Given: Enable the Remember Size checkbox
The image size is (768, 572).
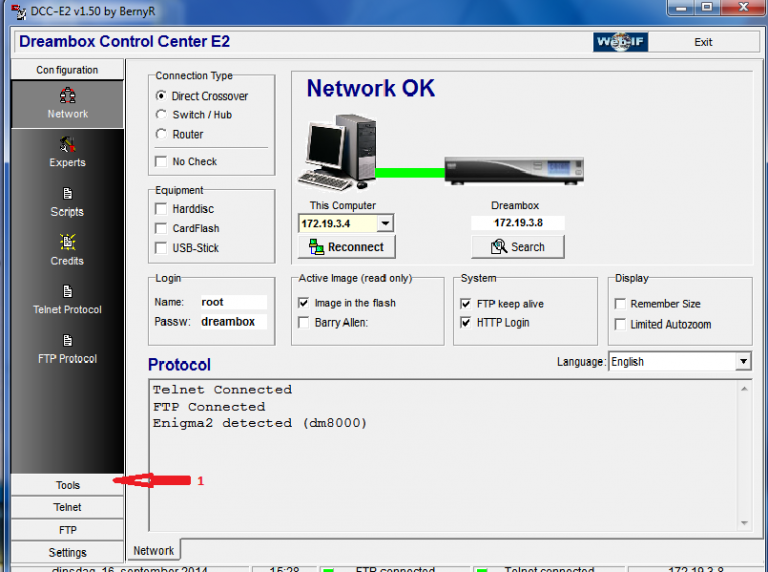Looking at the screenshot, I should pos(621,304).
